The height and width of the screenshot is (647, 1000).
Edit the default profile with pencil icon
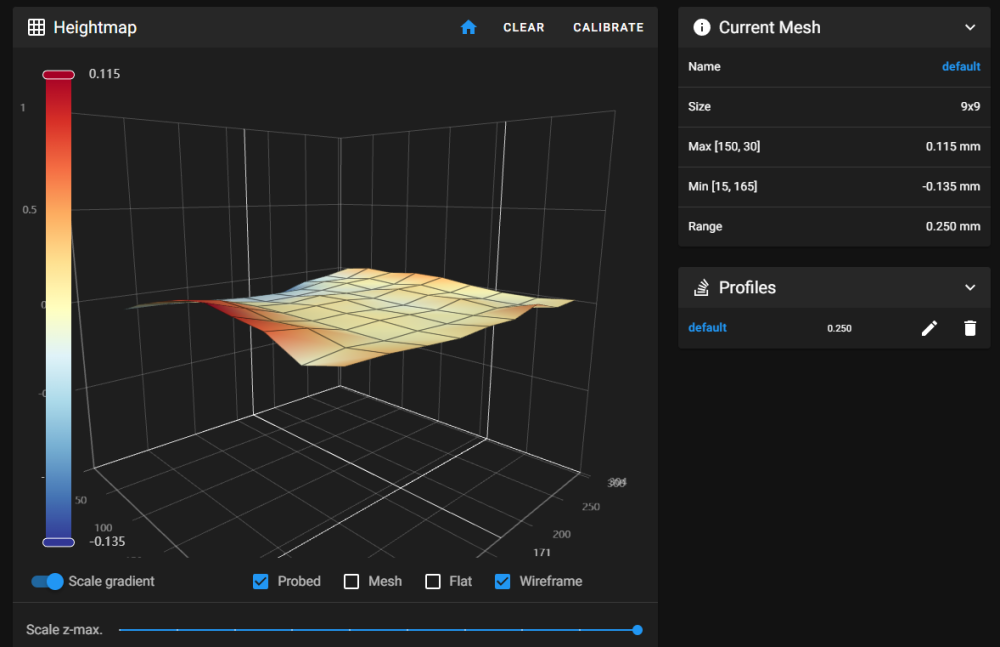(x=929, y=328)
